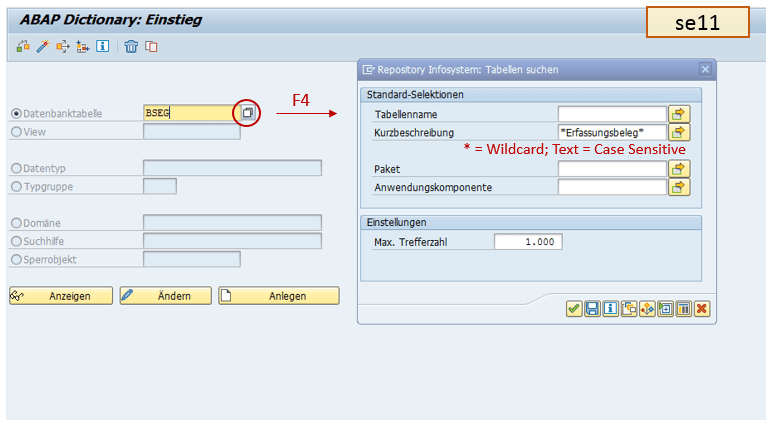Click the Datentyp input field
Viewport: 773px width, 425px height.
(x=232, y=168)
